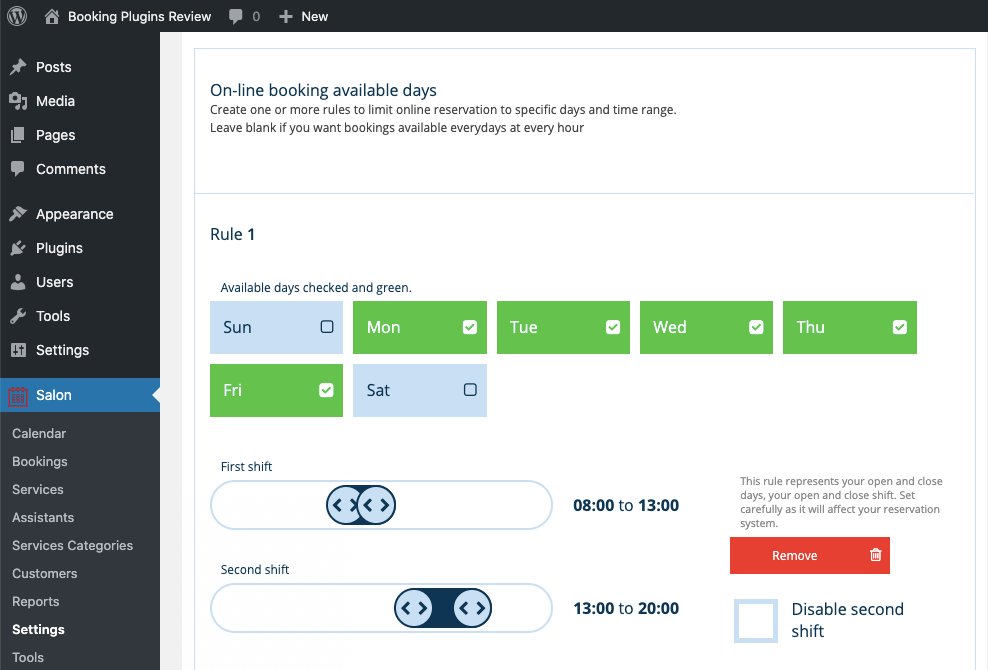Open Customers submenu under Salon
The image size is (988, 670).
tap(45, 574)
